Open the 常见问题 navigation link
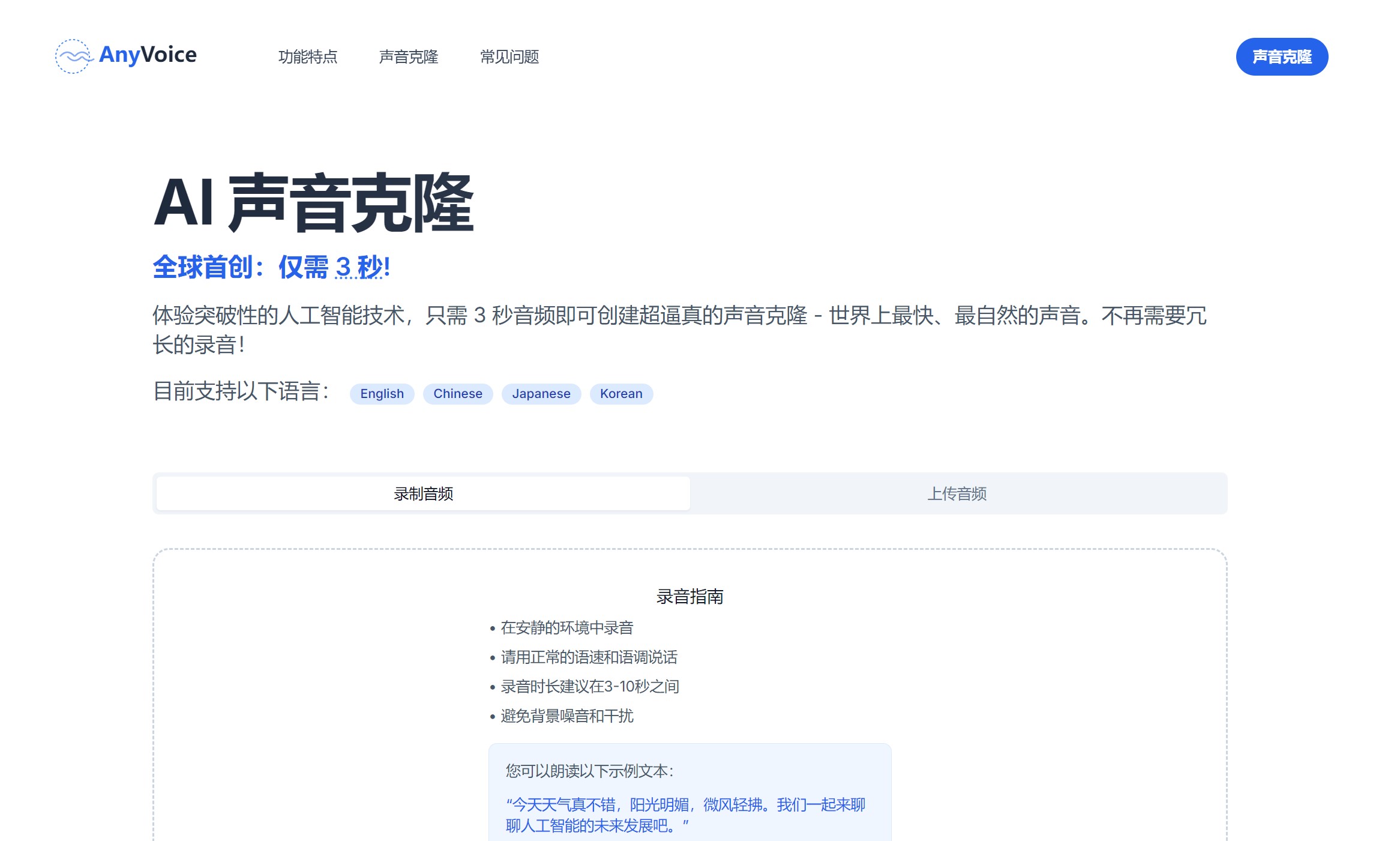1400x841 pixels. pyautogui.click(x=509, y=57)
